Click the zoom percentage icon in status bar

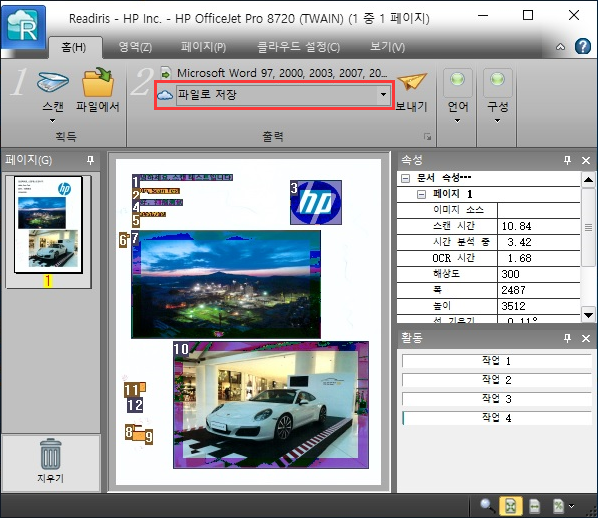[x=558, y=506]
